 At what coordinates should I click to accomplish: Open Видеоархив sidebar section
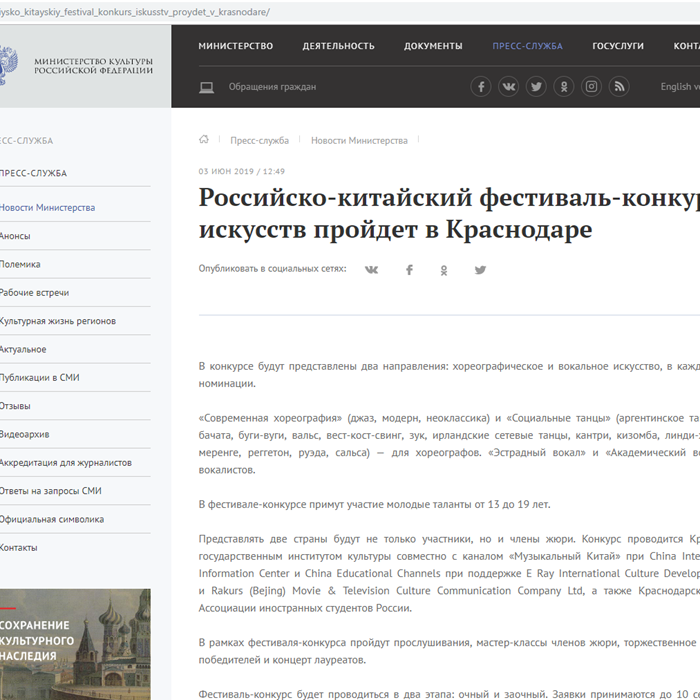(x=25, y=434)
